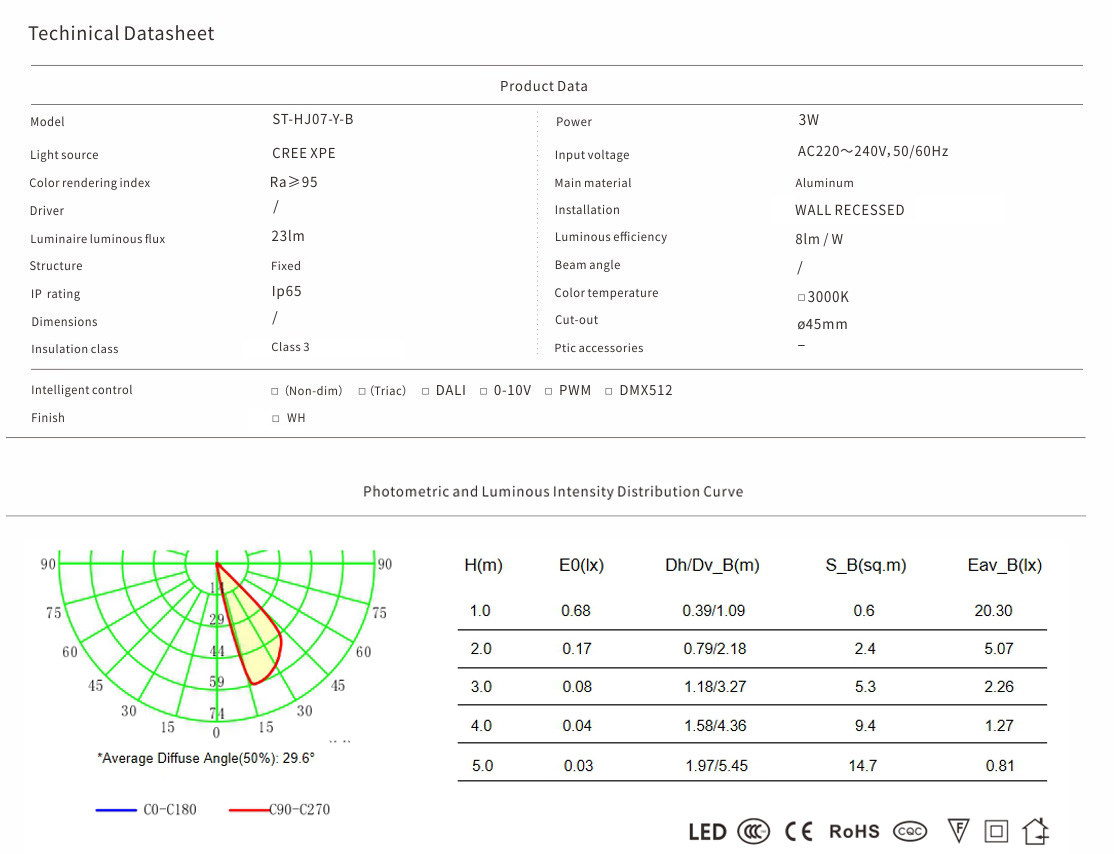Click the inverted triangle F symbol
Screen dimensions: 1114x854
958,830
